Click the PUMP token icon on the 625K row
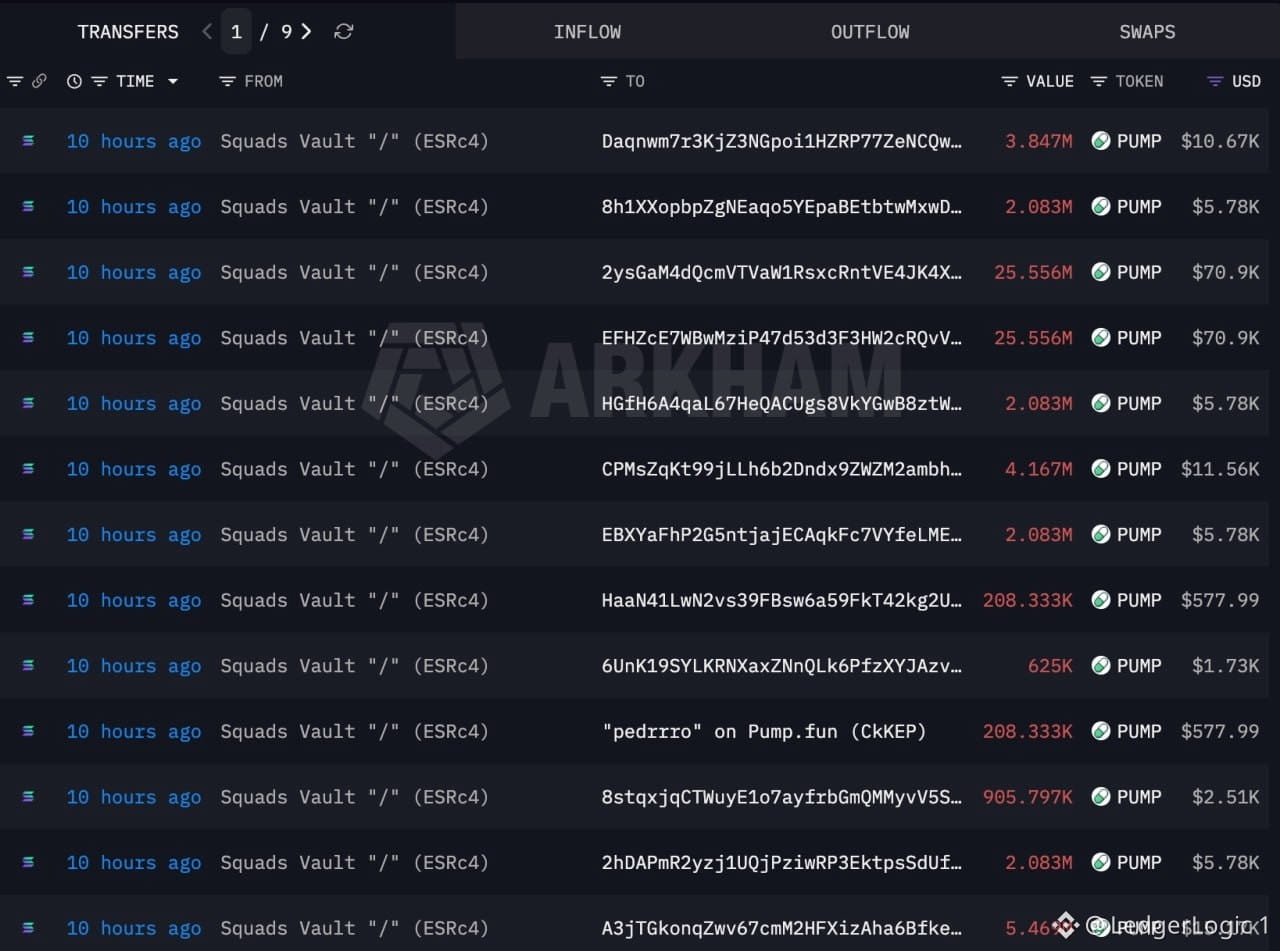Screen dimensions: 1280x951 (1101, 666)
